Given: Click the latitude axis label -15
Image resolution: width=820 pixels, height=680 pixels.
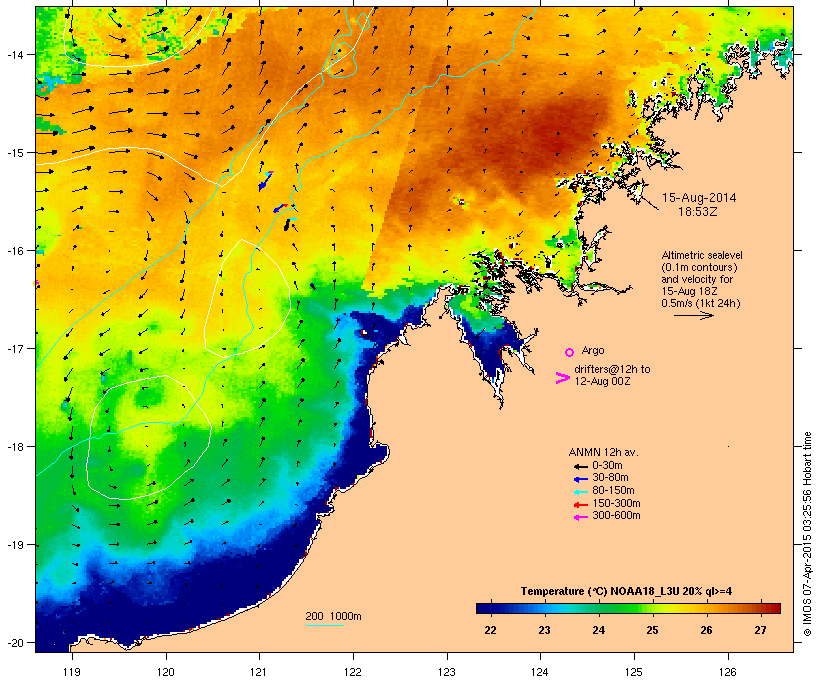Looking at the screenshot, I should click(x=14, y=153).
